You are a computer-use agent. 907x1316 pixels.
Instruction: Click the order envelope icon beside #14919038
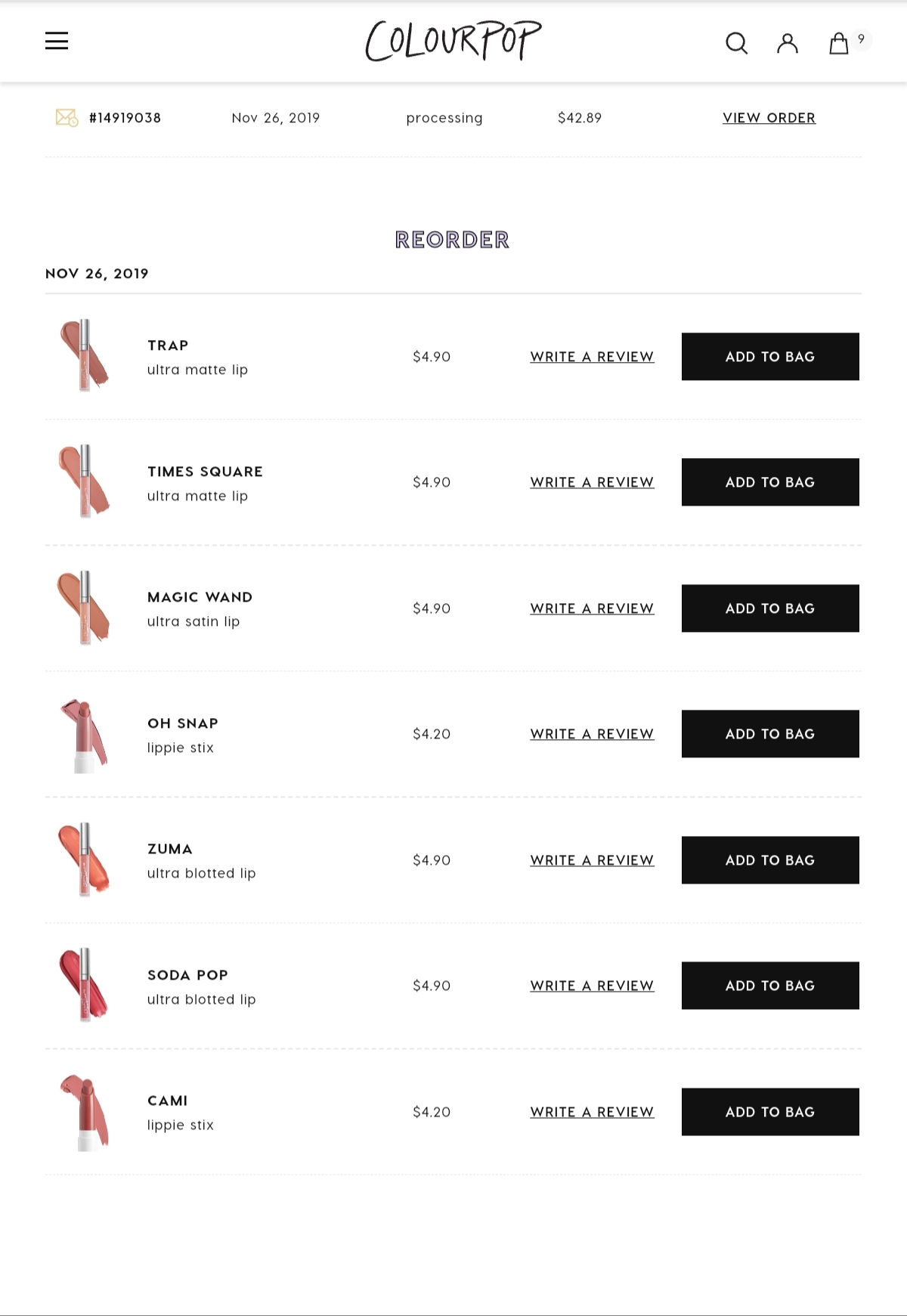[x=67, y=118]
